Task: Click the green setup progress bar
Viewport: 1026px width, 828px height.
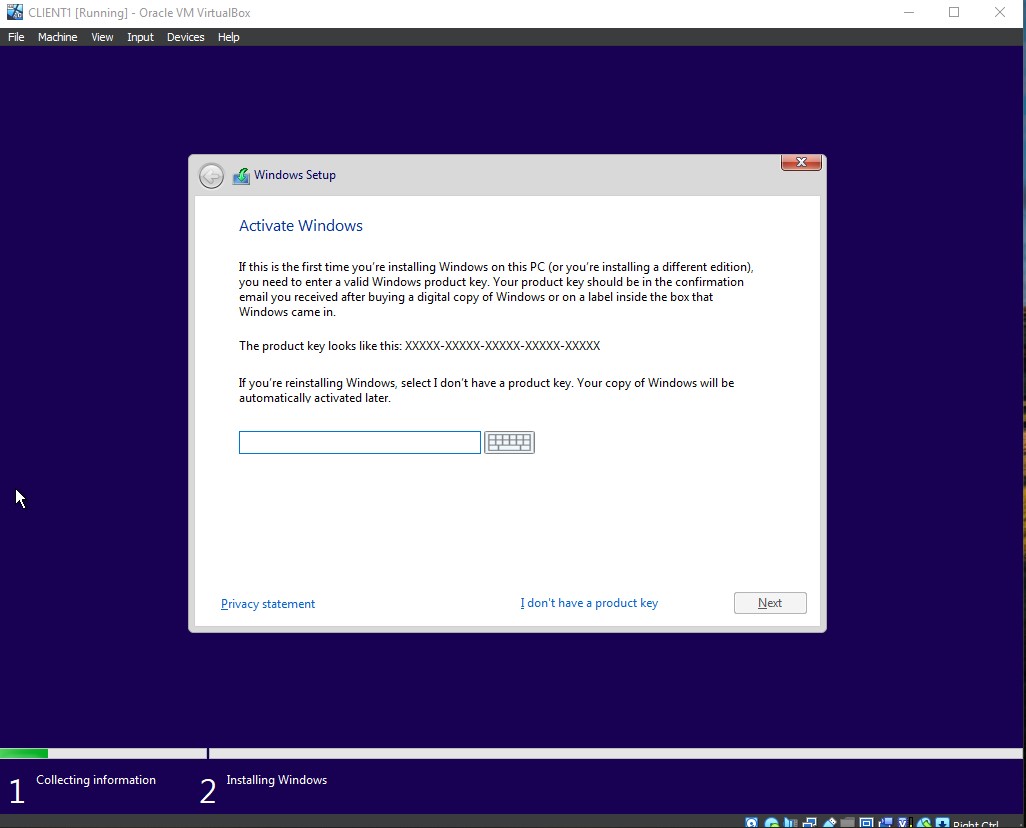Action: (24, 753)
